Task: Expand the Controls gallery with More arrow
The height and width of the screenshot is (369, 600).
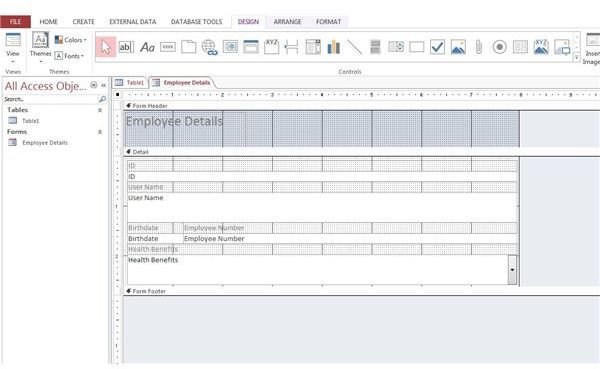Action: pos(577,58)
